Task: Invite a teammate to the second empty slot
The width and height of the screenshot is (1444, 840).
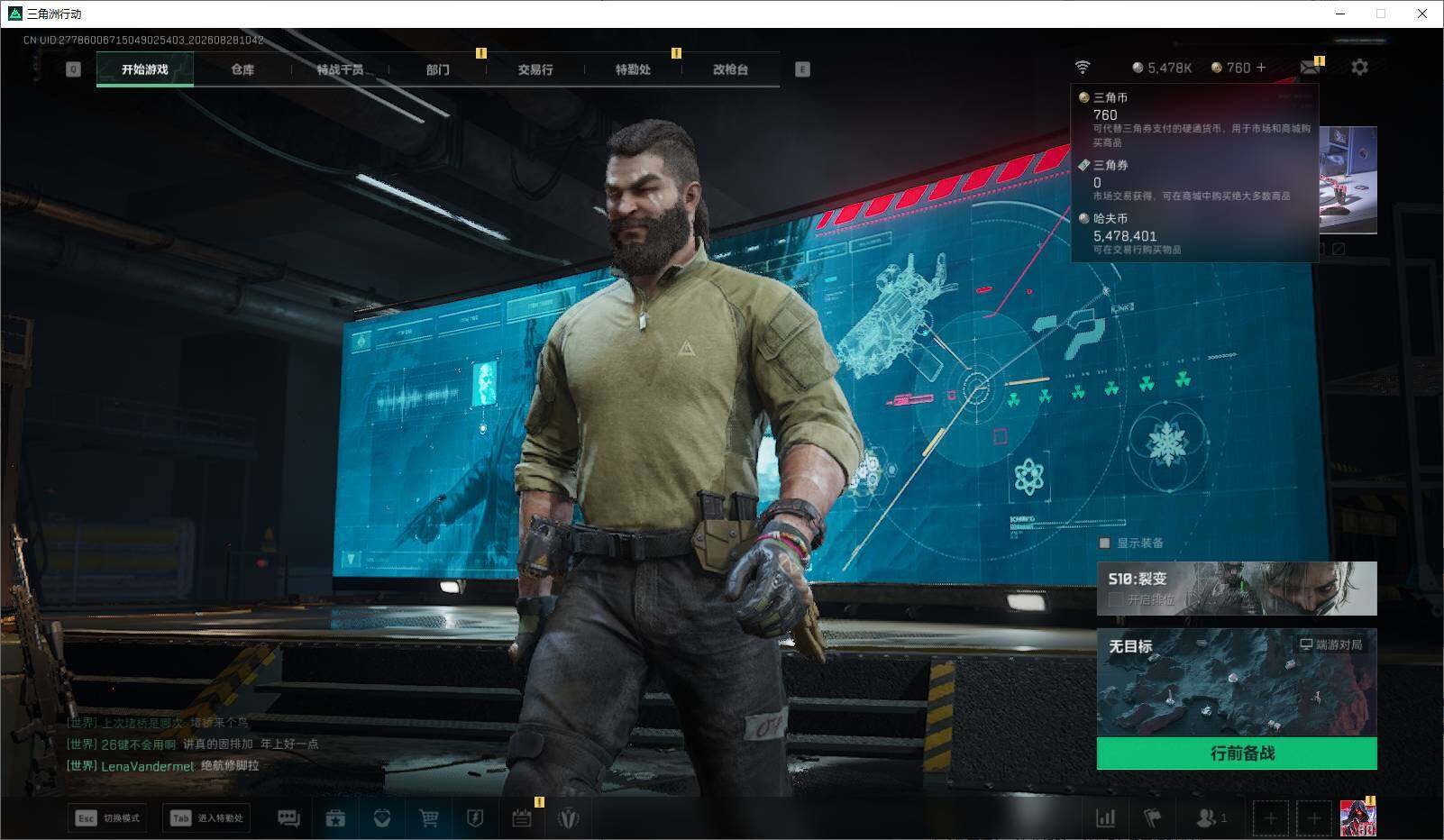Action: pos(1313,818)
